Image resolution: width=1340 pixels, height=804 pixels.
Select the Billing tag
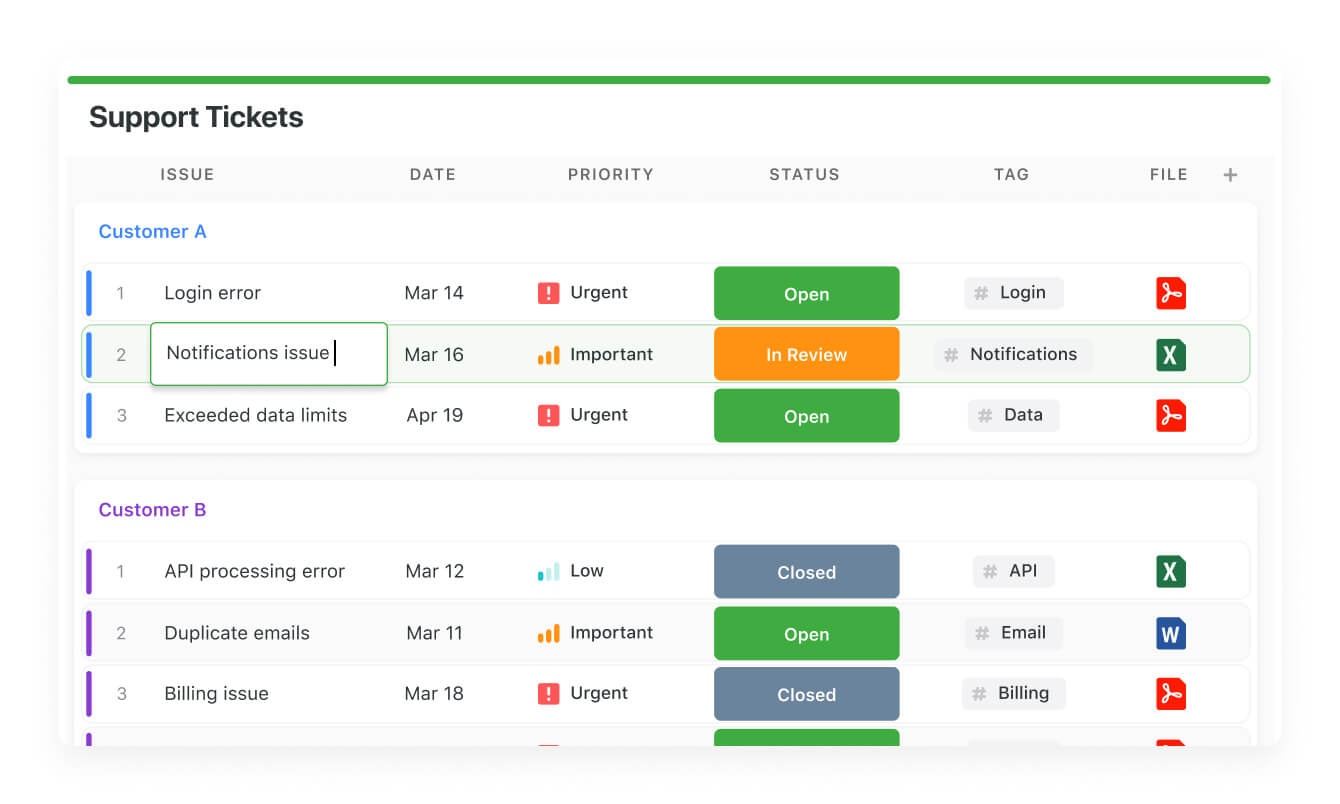pyautogui.click(x=1013, y=693)
